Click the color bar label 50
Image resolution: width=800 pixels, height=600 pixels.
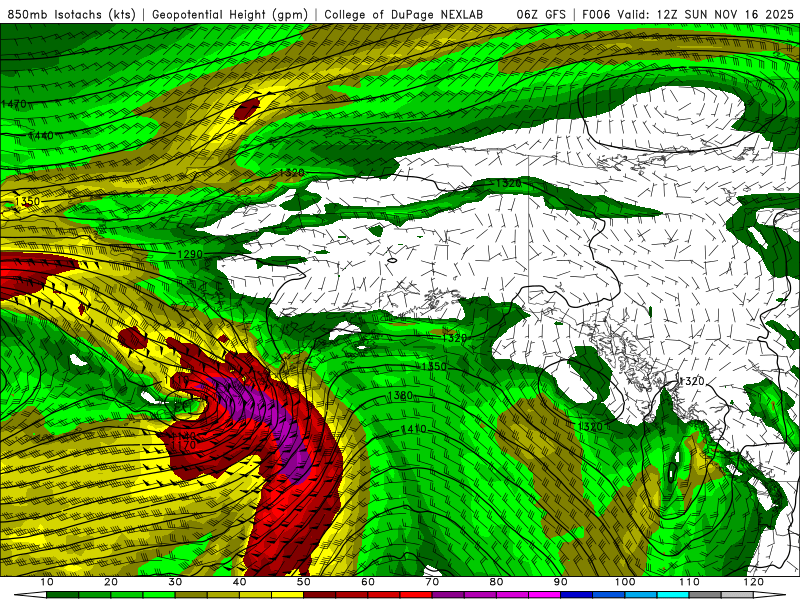[x=304, y=582]
